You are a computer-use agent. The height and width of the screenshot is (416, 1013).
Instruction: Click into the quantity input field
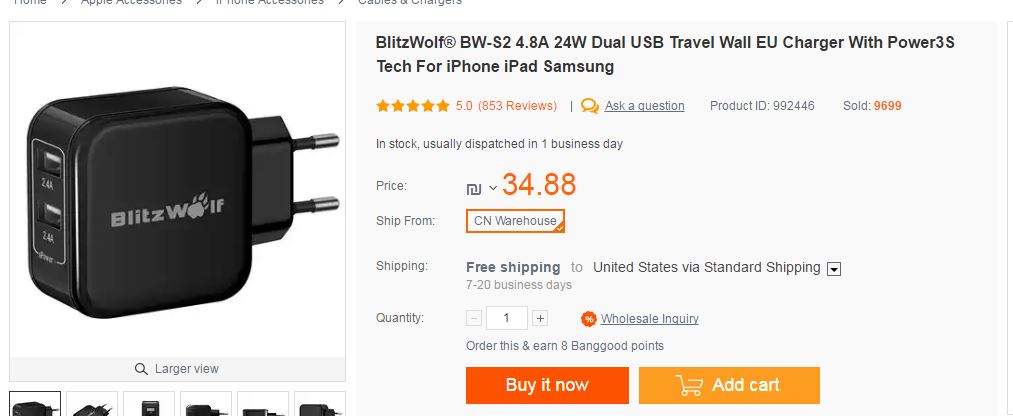[507, 318]
